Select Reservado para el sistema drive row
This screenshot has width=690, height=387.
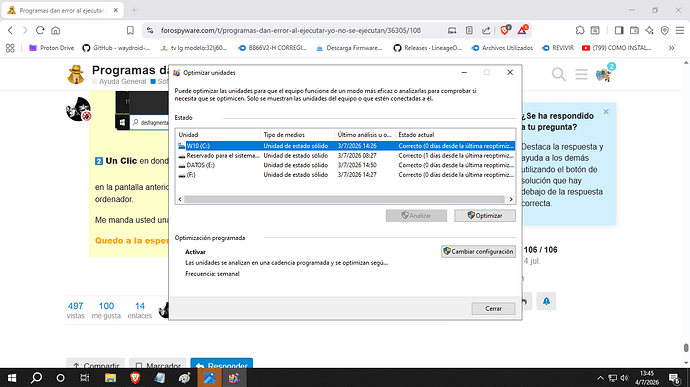click(345, 155)
